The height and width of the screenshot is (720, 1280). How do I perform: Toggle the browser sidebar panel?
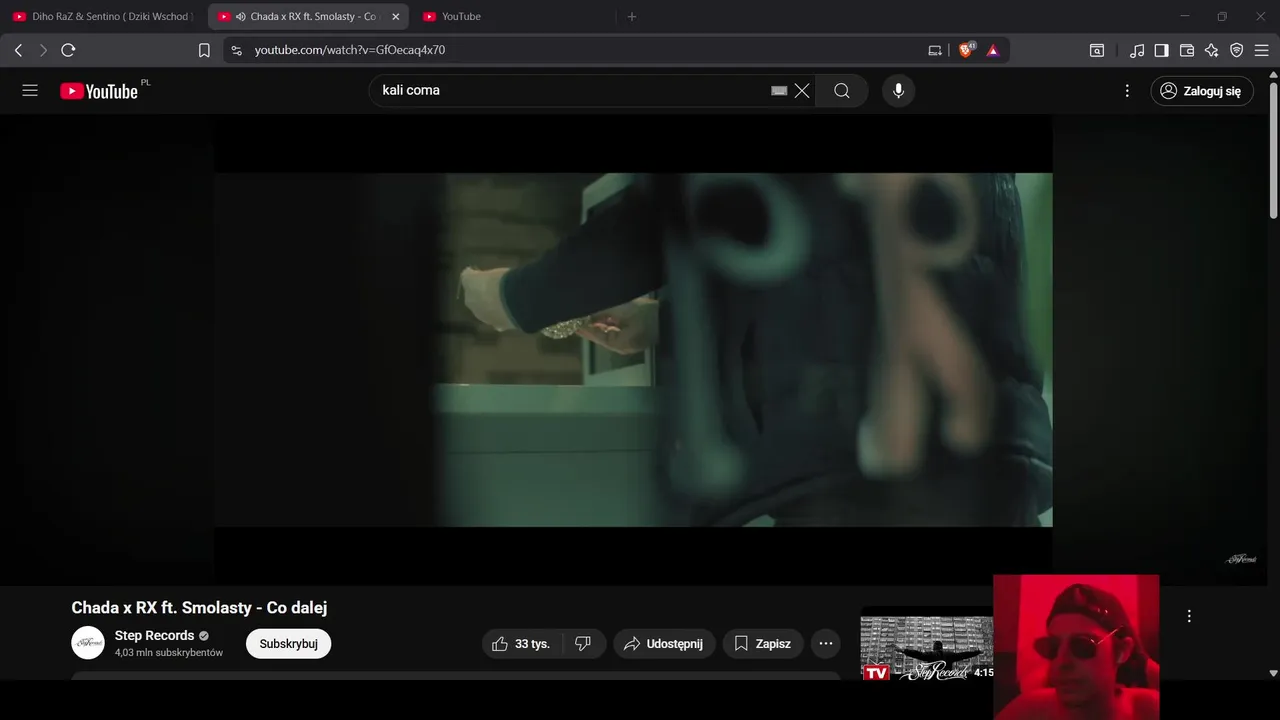pos(1161,50)
